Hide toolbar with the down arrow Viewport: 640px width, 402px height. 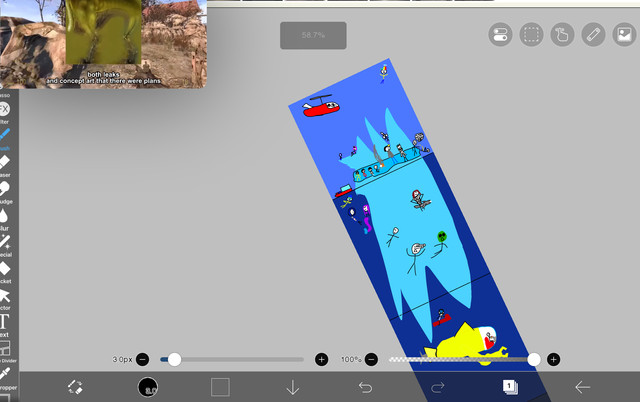pyautogui.click(x=293, y=387)
